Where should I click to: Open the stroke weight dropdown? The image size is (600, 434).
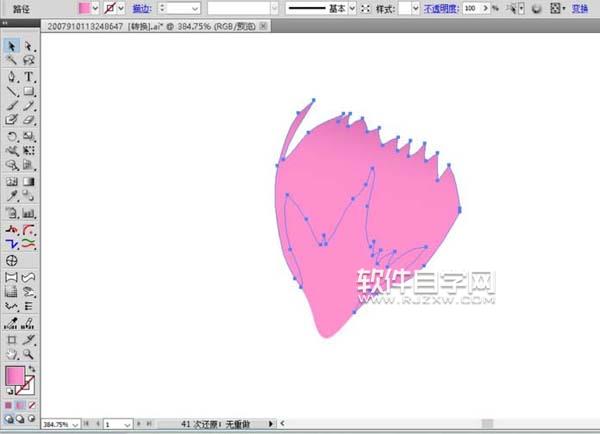click(195, 8)
